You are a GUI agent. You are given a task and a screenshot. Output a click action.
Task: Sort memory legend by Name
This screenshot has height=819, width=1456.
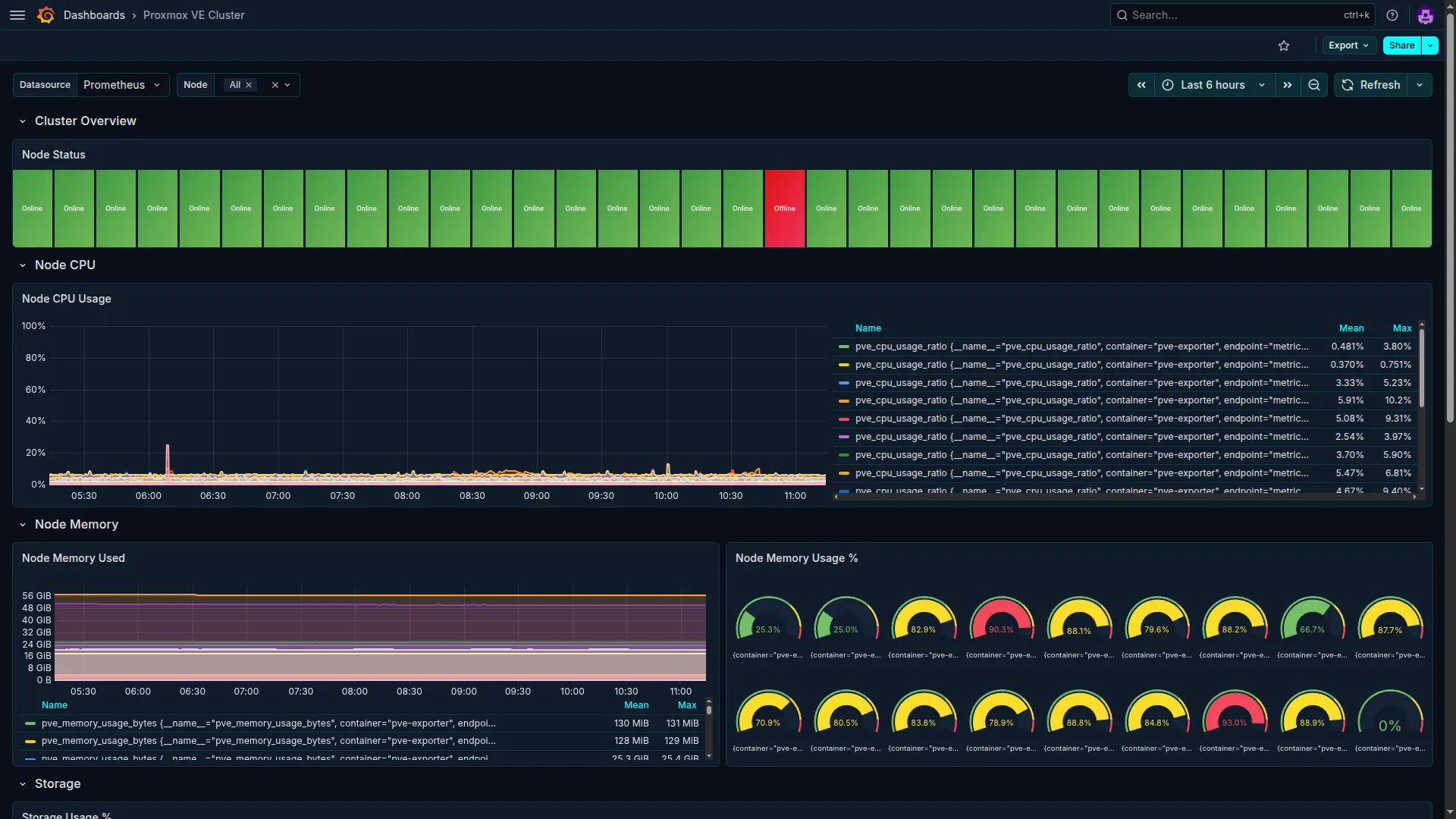(x=55, y=705)
